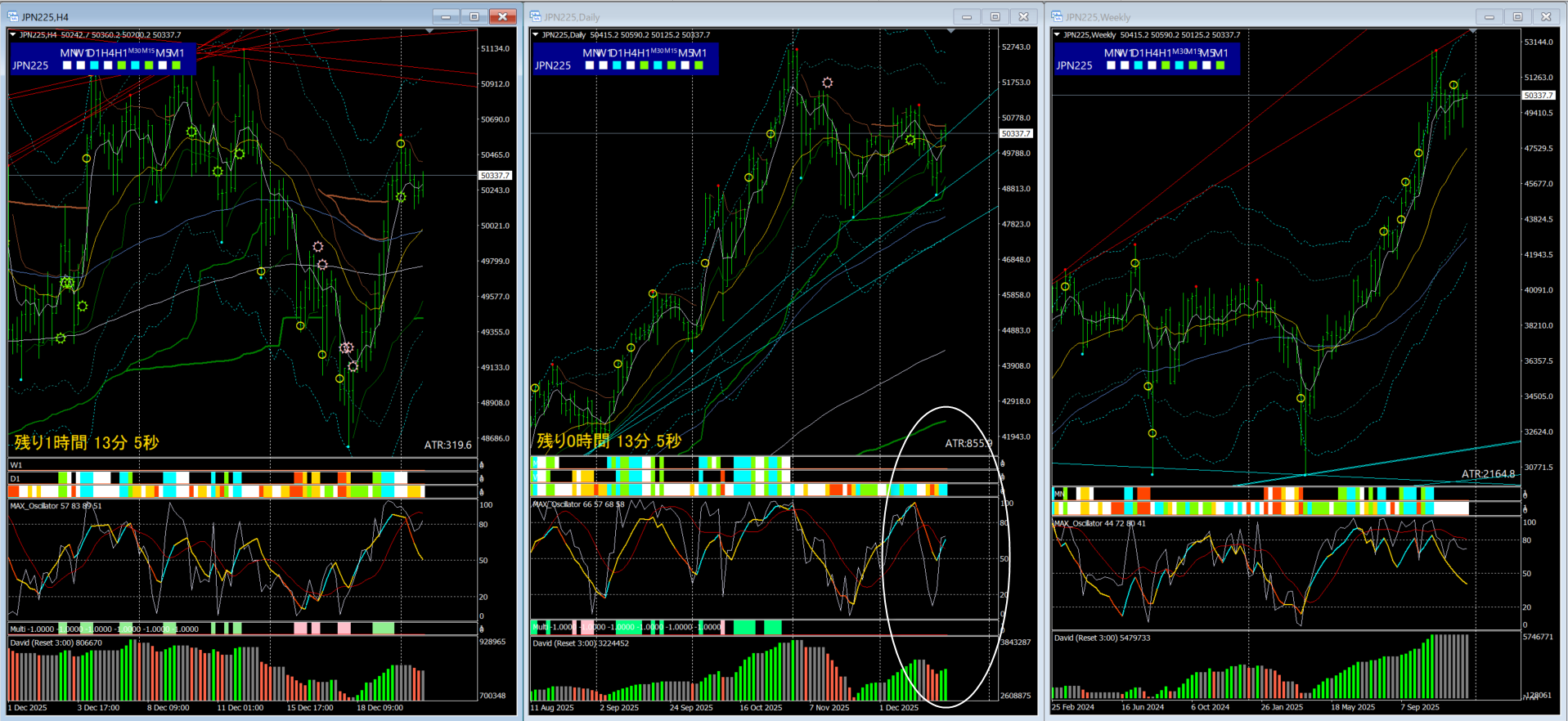Click the H4 square in Weekly chart panel
The width and height of the screenshot is (1568, 721).
tap(1152, 65)
